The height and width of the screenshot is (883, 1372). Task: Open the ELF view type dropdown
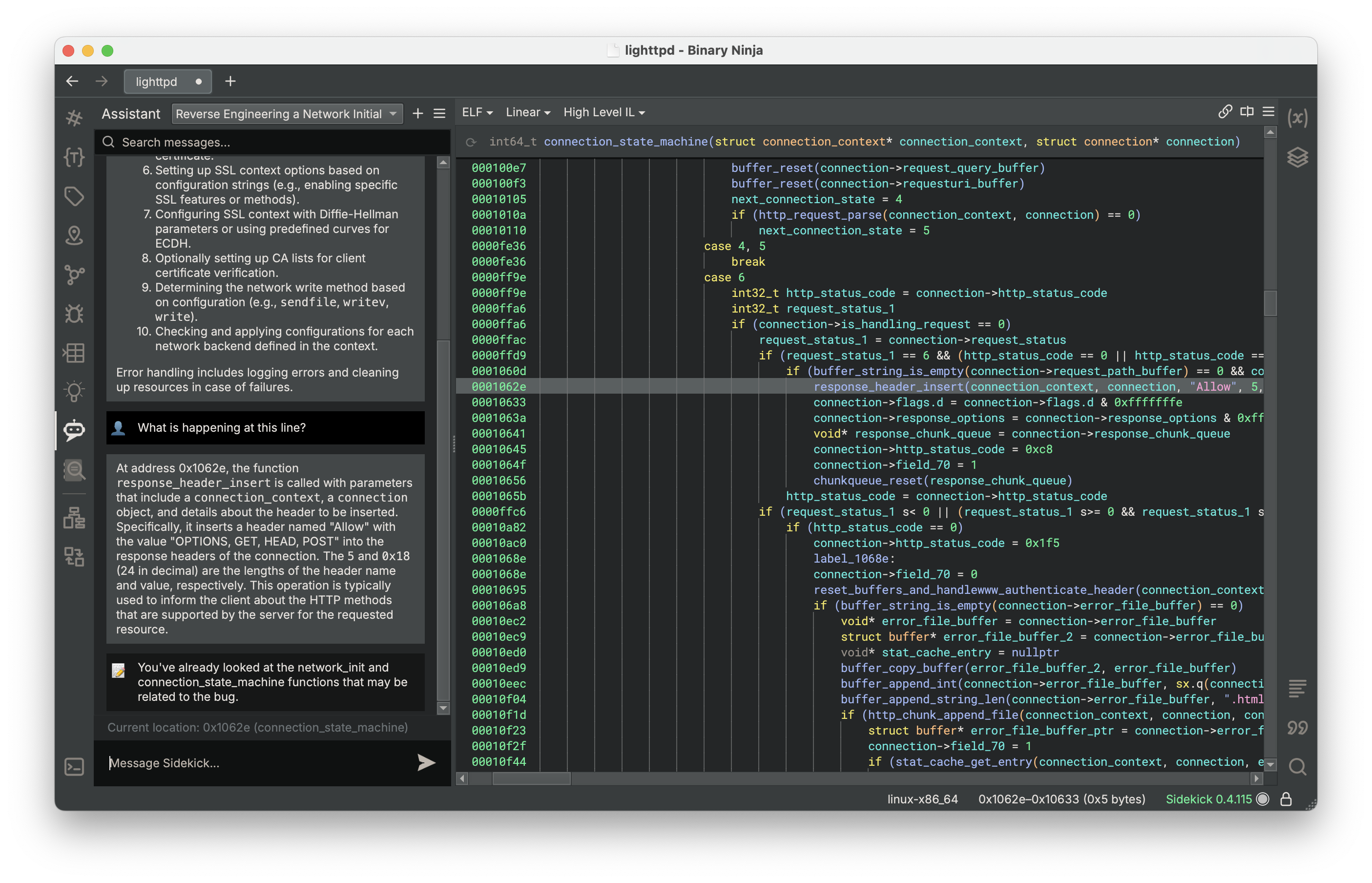click(477, 112)
